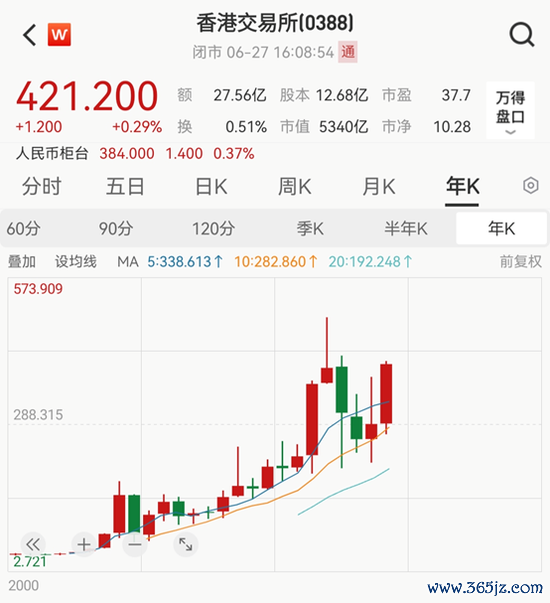The width and height of the screenshot is (550, 603).
Task: Open the search magnifier icon
Action: click(522, 35)
